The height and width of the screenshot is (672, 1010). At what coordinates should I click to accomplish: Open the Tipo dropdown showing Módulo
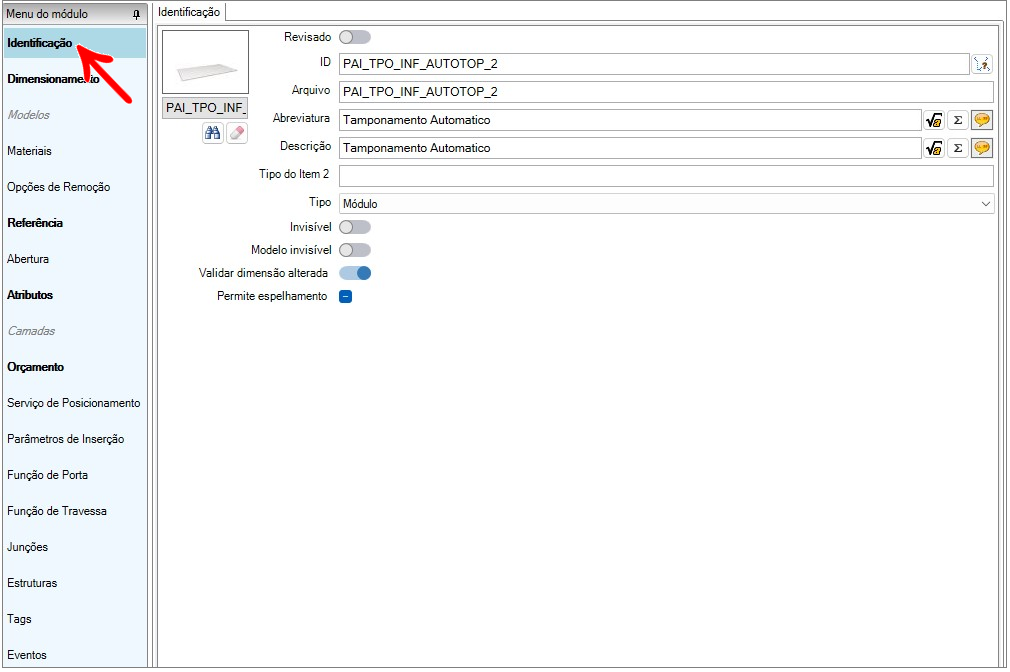point(667,204)
